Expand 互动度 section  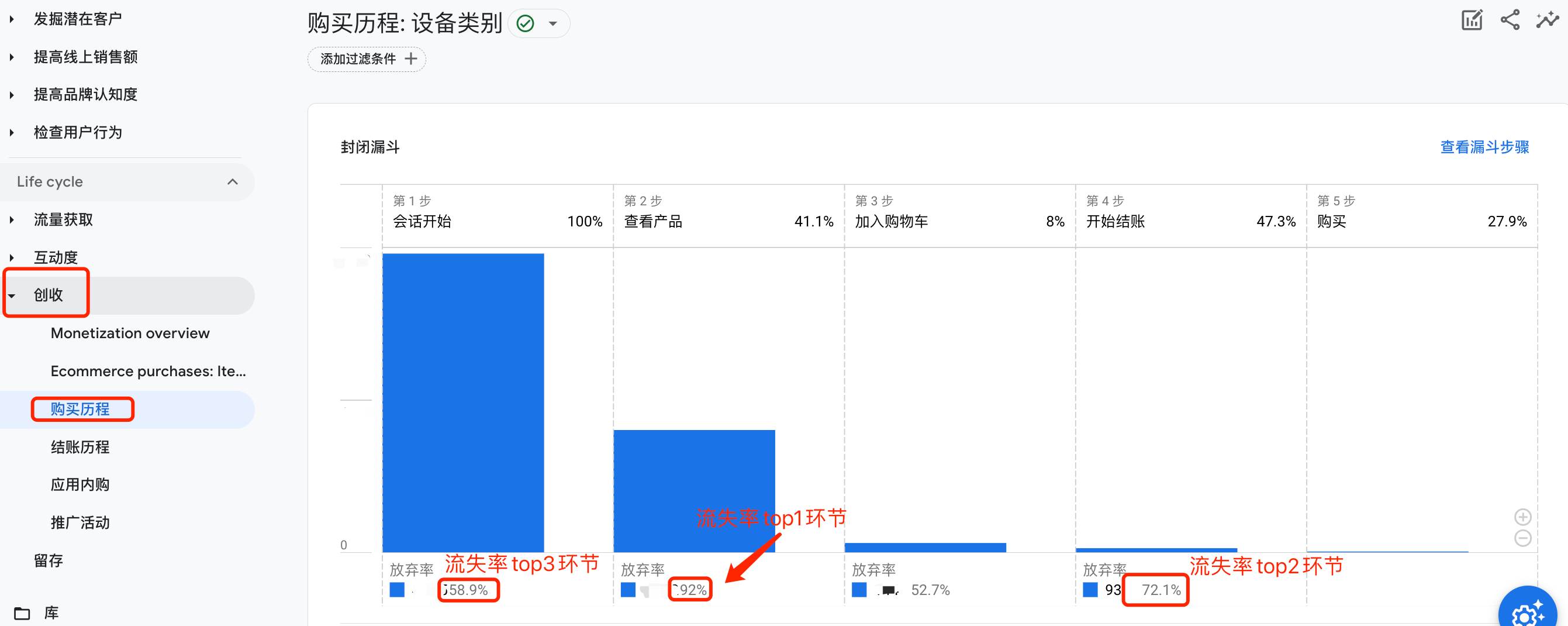tap(12, 257)
